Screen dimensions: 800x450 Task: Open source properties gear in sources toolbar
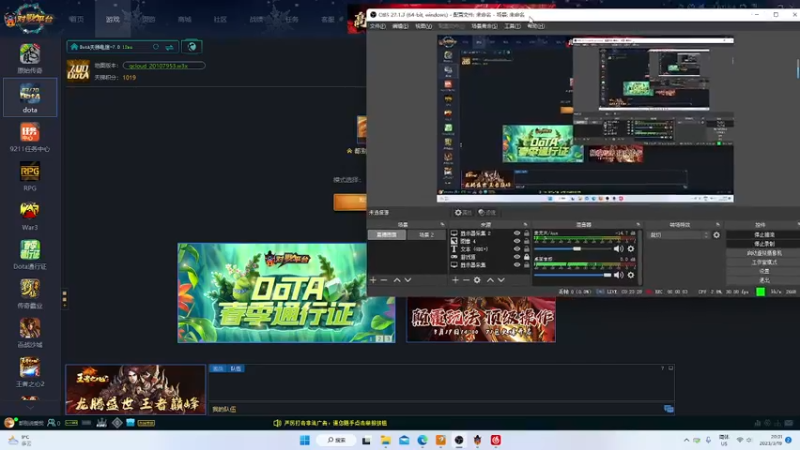(477, 280)
